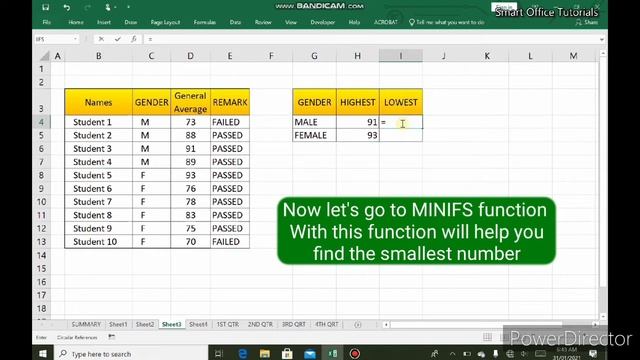Click the Save icon in the quick access toolbar
The width and height of the screenshot is (640, 360).
click(x=46, y=7)
